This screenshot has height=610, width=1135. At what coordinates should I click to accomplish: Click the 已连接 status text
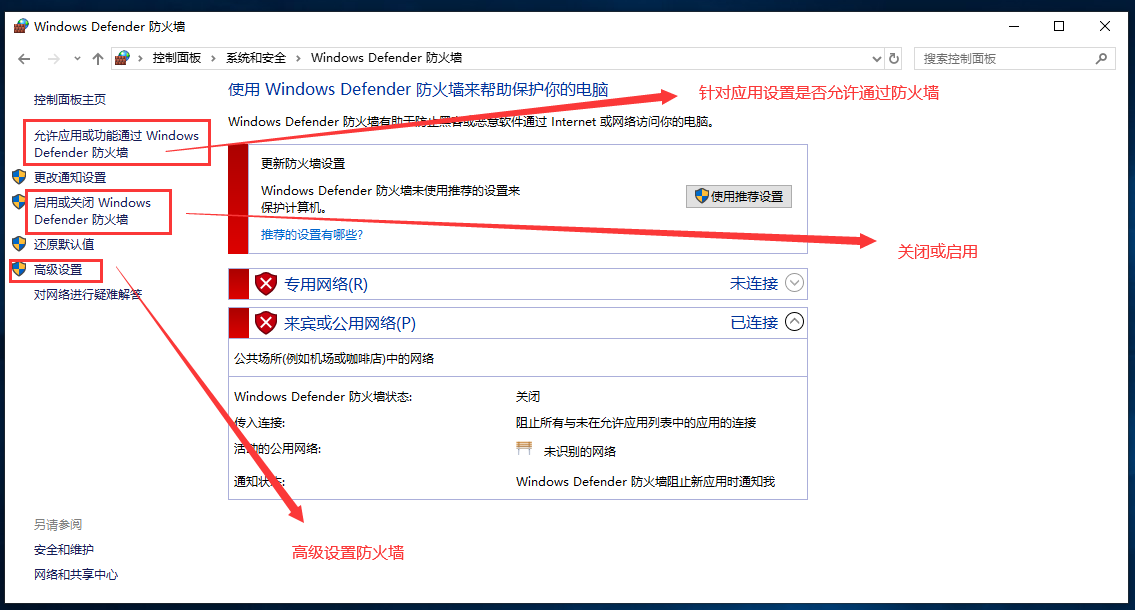pyautogui.click(x=754, y=323)
